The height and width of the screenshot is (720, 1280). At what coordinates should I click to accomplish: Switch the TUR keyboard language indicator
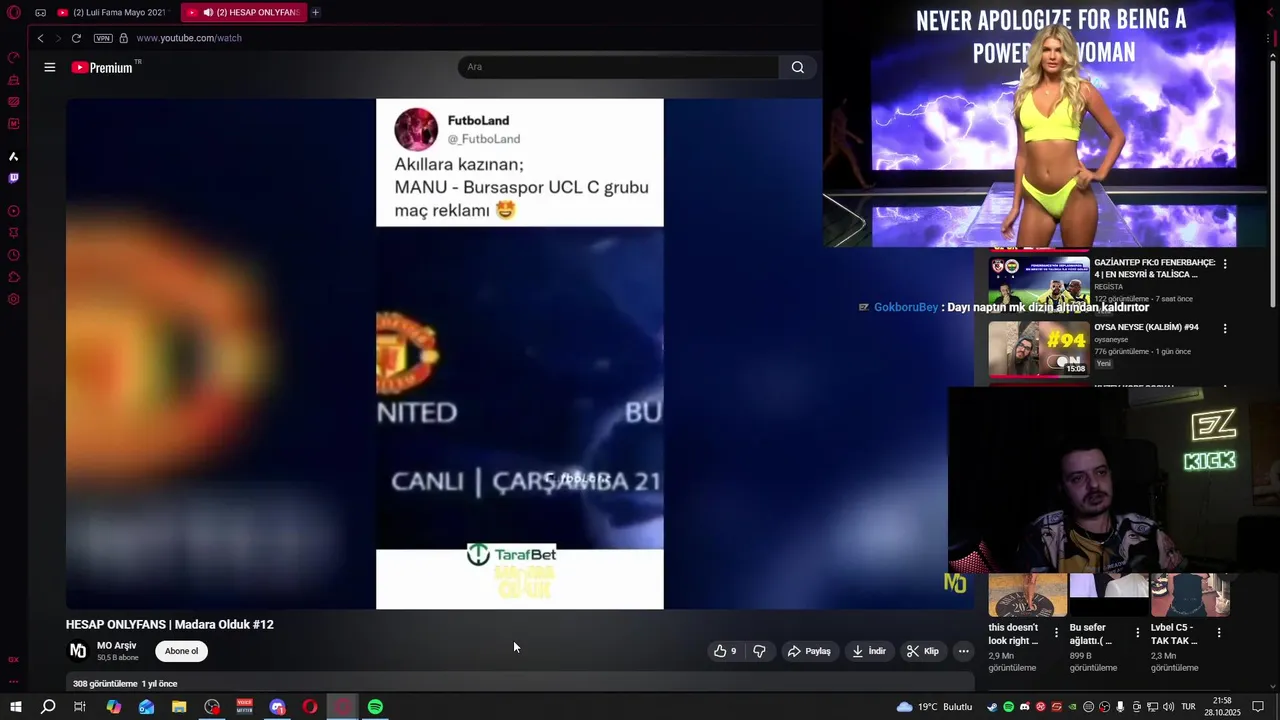click(x=1189, y=707)
